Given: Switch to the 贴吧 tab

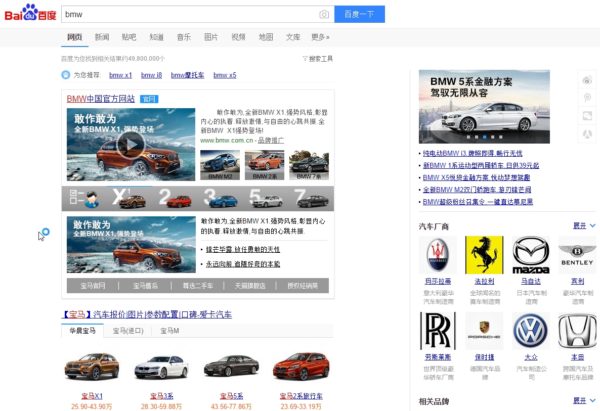Looking at the screenshot, I should (x=129, y=37).
